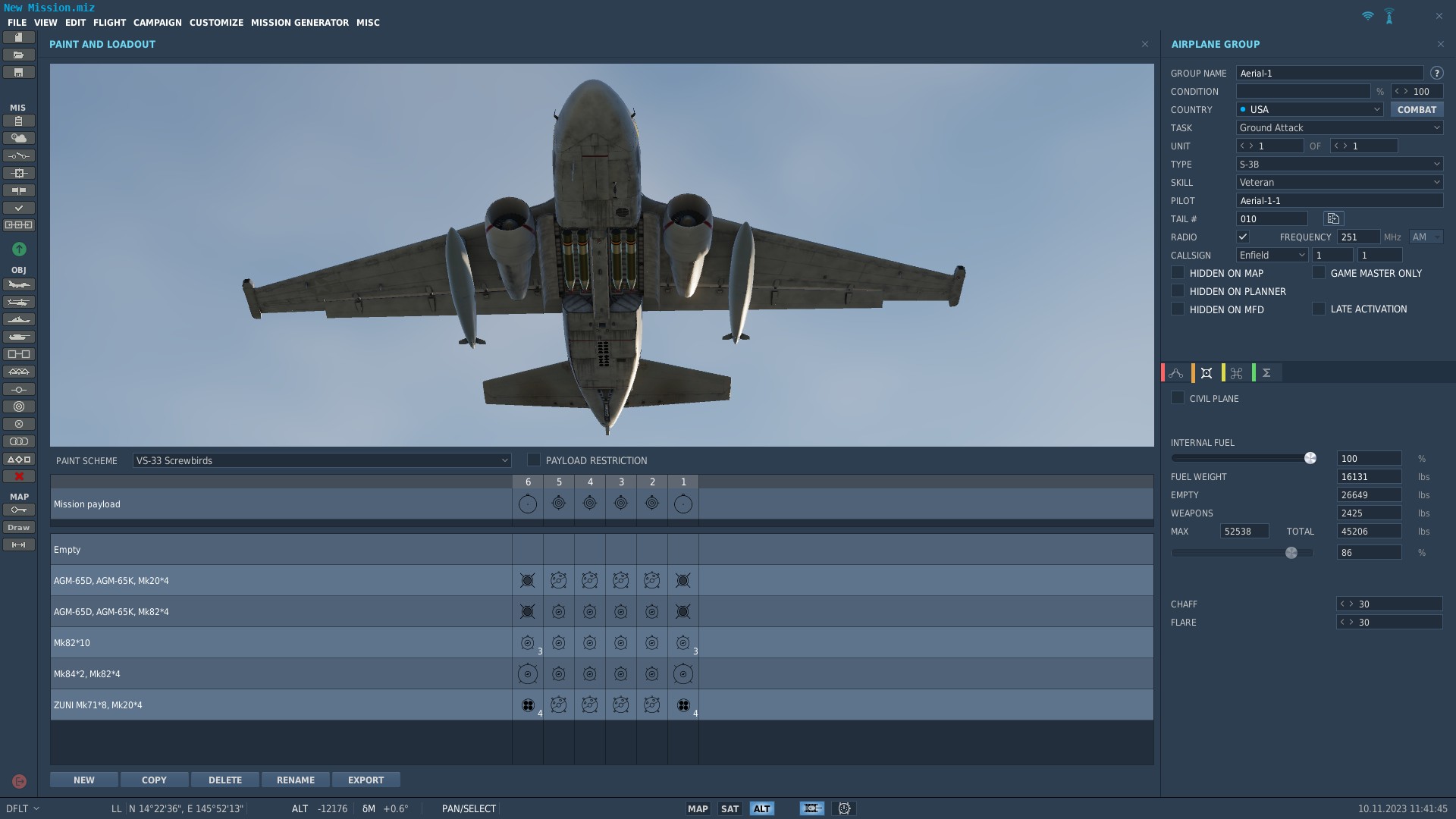Open the SKILL dropdown set to Veteran
The image size is (1456, 819).
(x=1338, y=182)
